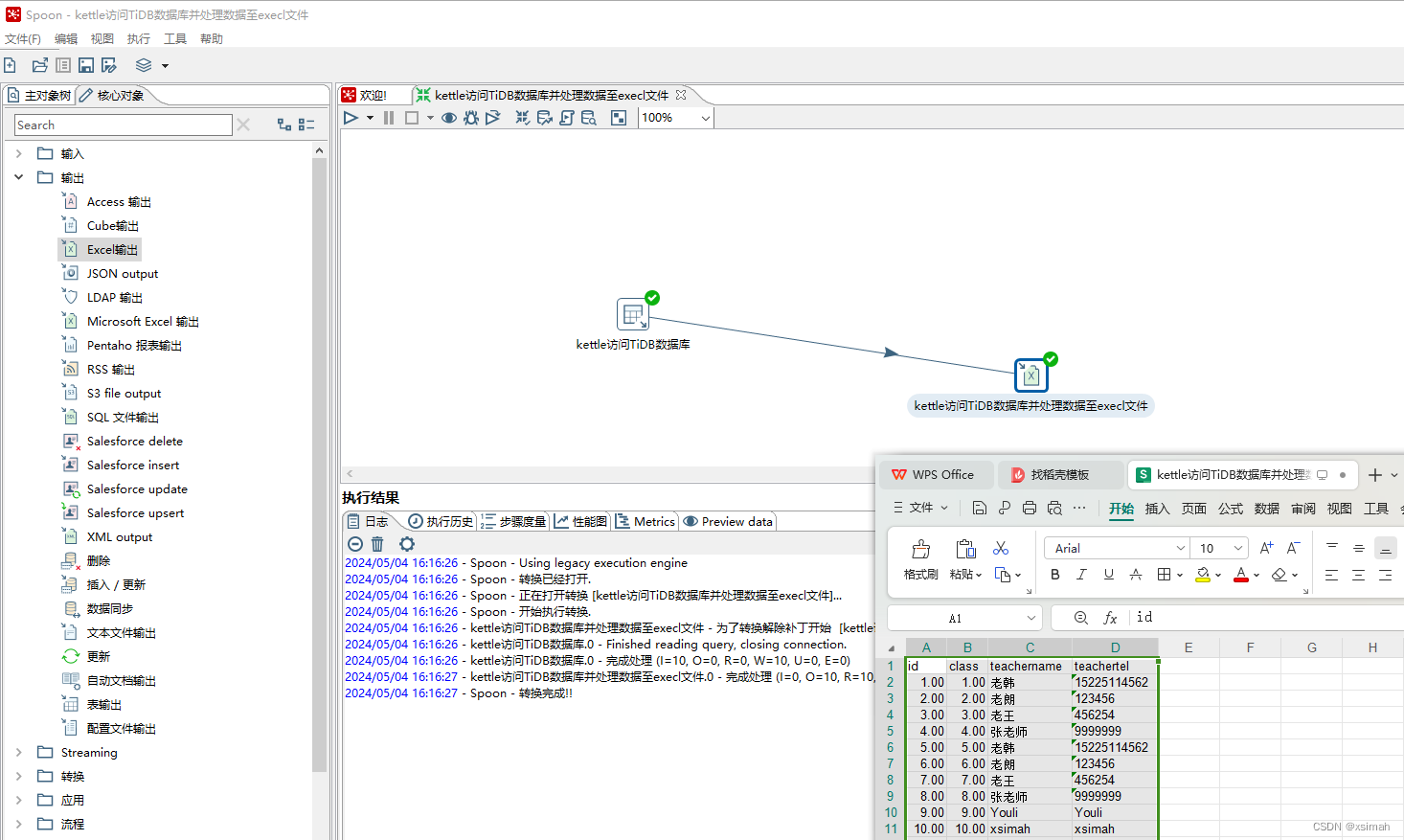Run the transformation with the play icon
The image size is (1404, 840).
351,118
